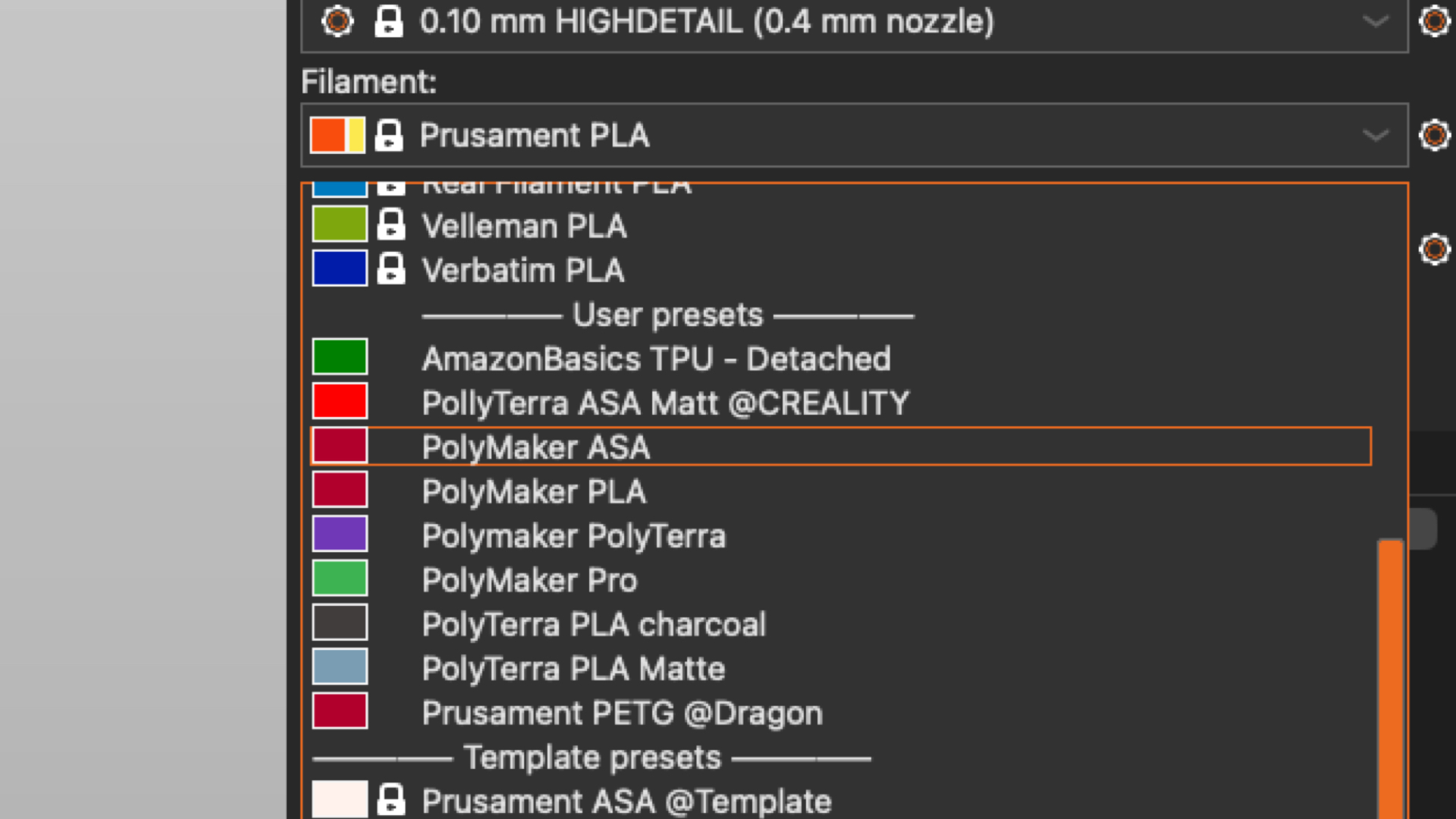This screenshot has width=1456, height=819.
Task: Click the bright red PollyTerra ASA Matt swatch
Action: (340, 401)
